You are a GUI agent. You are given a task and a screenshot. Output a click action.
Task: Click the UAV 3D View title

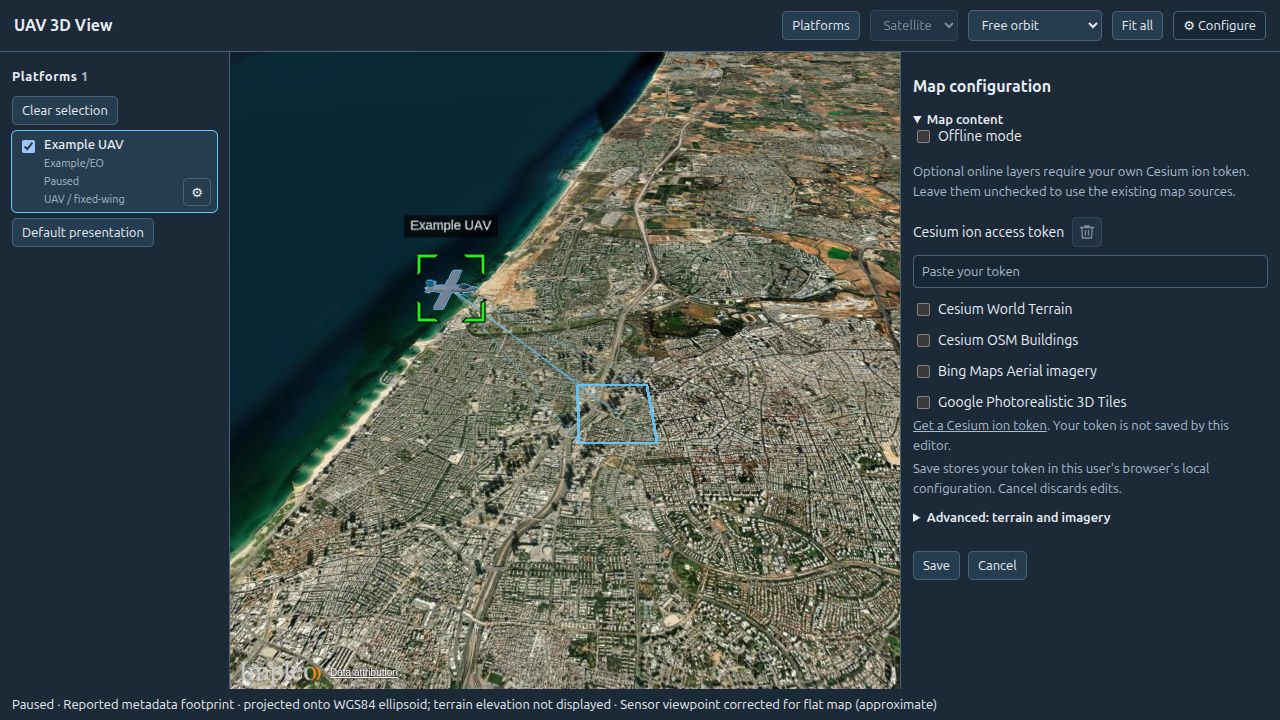[63, 26]
